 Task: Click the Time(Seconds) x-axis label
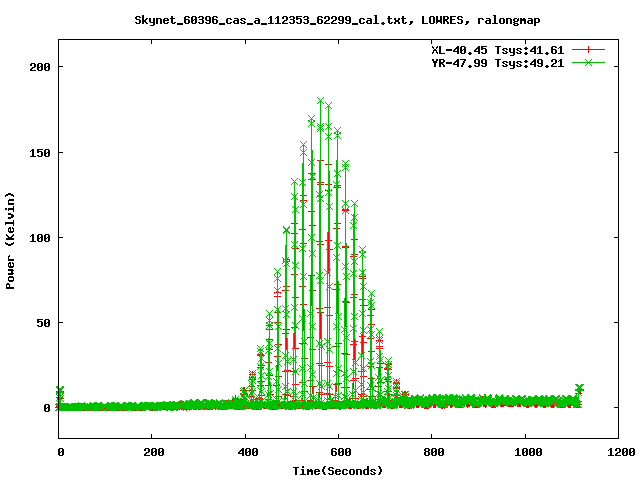[338, 471]
